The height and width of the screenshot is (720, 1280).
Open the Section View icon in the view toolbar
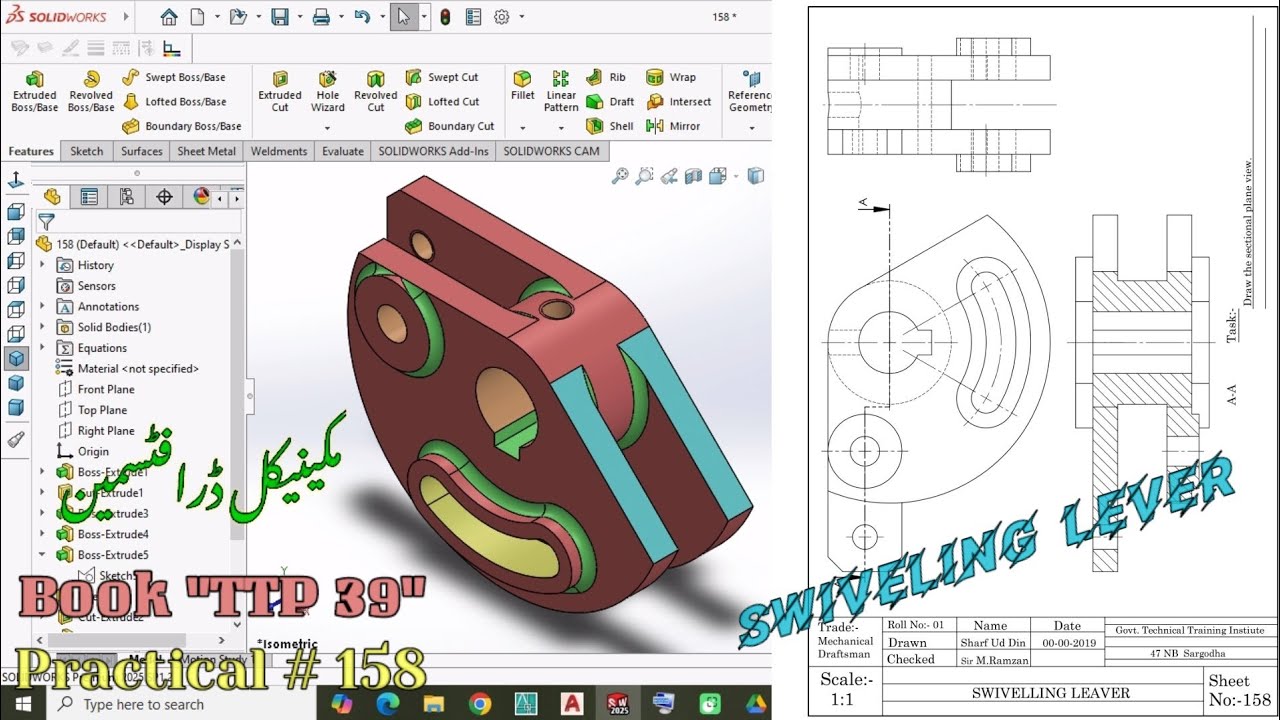(694, 176)
